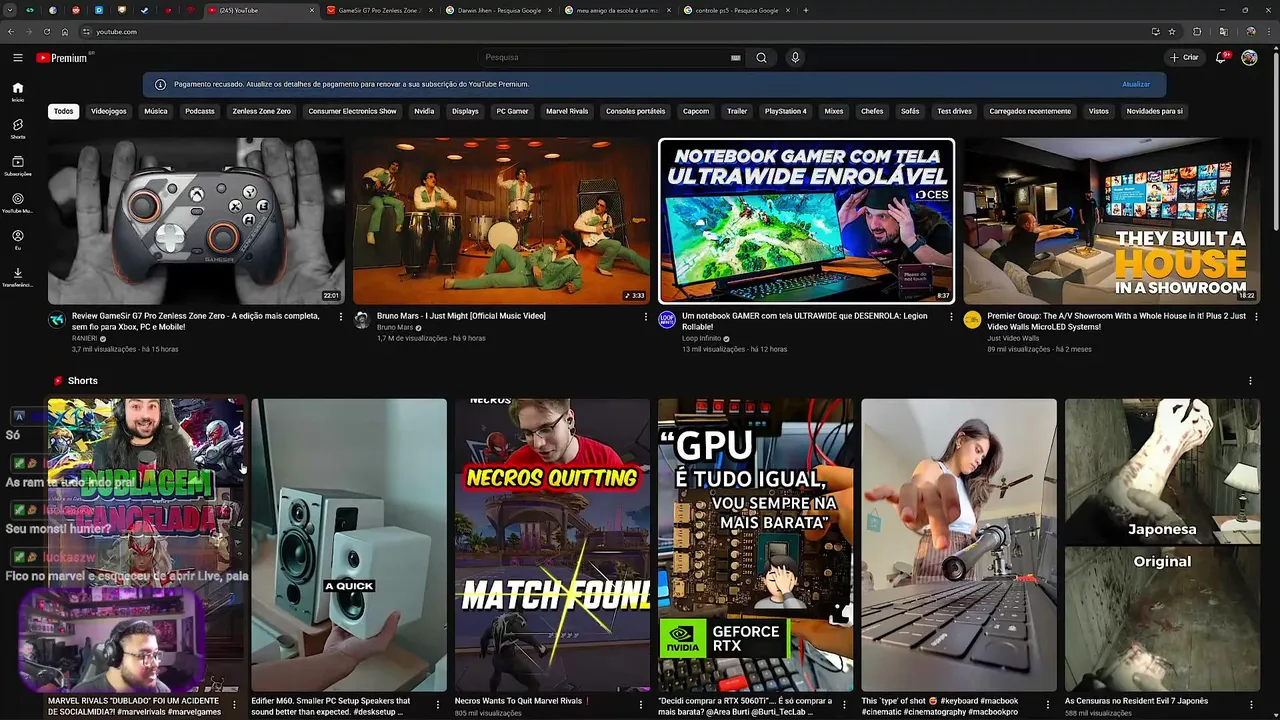The height and width of the screenshot is (720, 1280).
Task: Select the Videojogos filter chip
Action: point(109,111)
